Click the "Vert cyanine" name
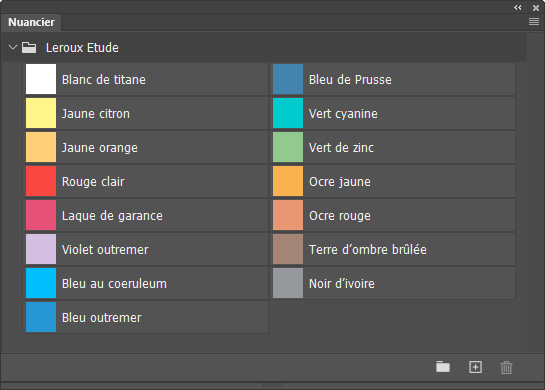This screenshot has width=545, height=390. (x=343, y=114)
